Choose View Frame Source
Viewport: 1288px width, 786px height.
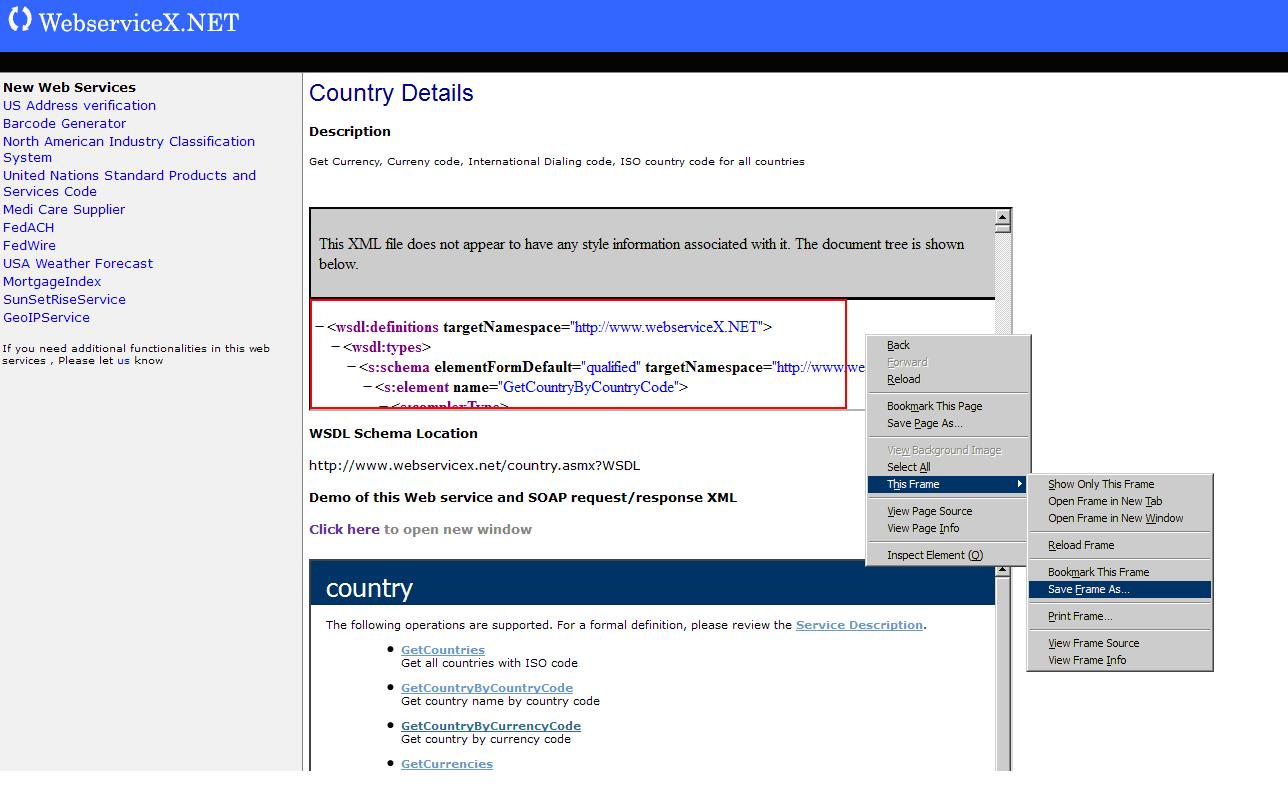1120,643
